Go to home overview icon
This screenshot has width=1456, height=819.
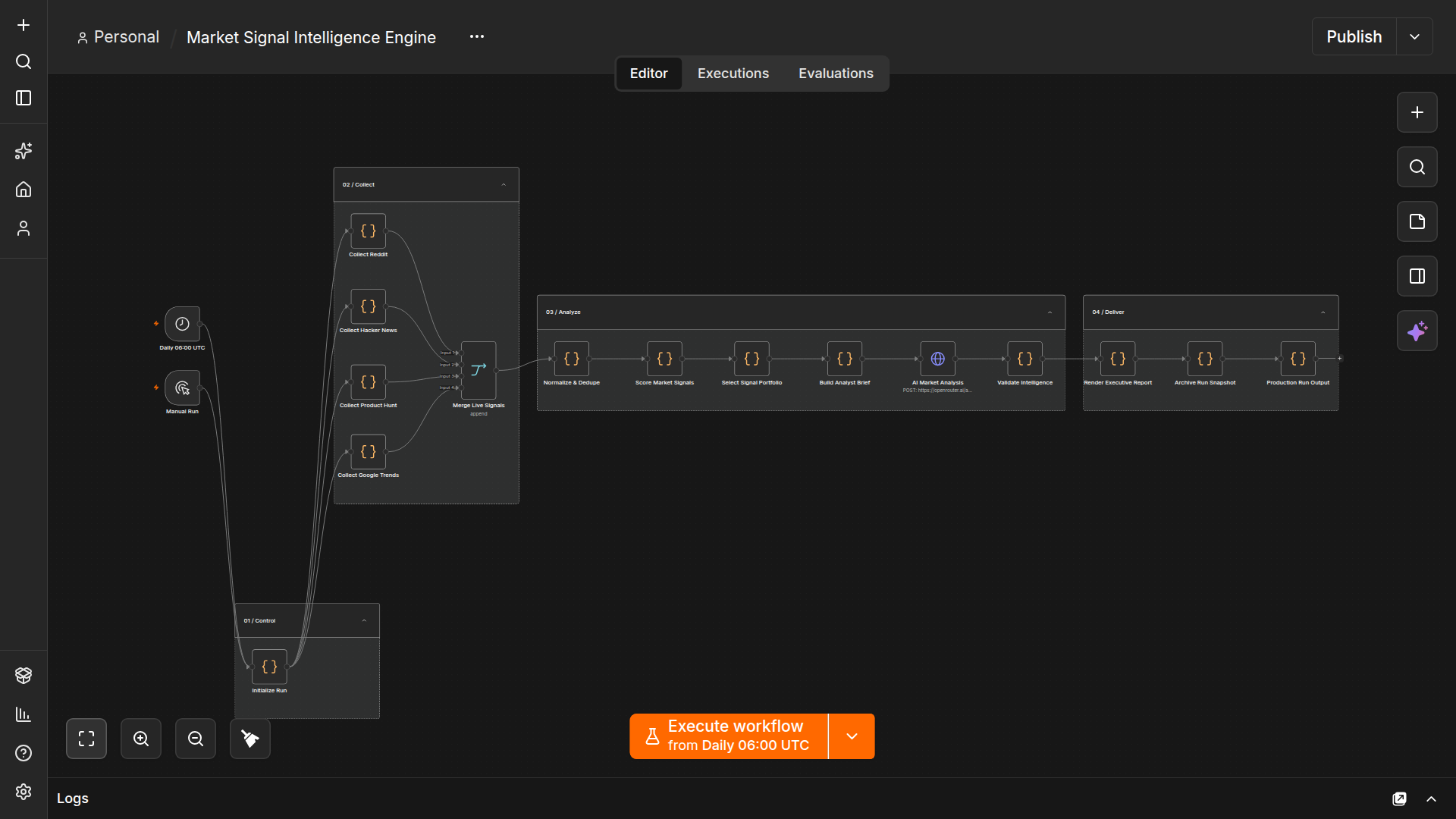tap(24, 190)
